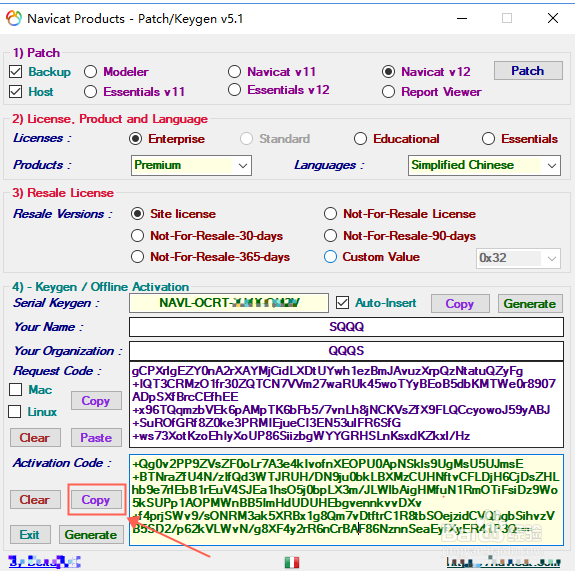Click the Your Name field with SQQQ
This screenshot has height=571, width=575.
pyautogui.click(x=346, y=327)
